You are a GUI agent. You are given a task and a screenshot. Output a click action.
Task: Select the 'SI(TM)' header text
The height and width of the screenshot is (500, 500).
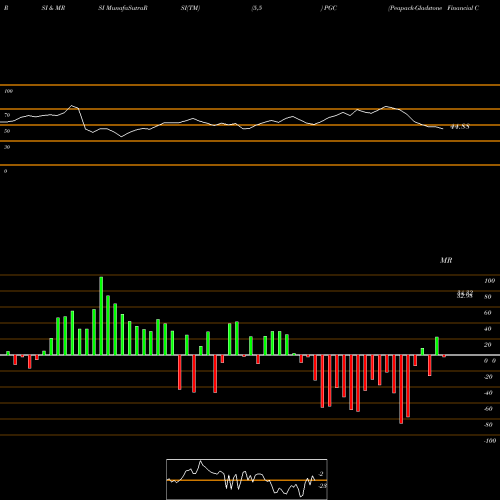click(190, 8)
